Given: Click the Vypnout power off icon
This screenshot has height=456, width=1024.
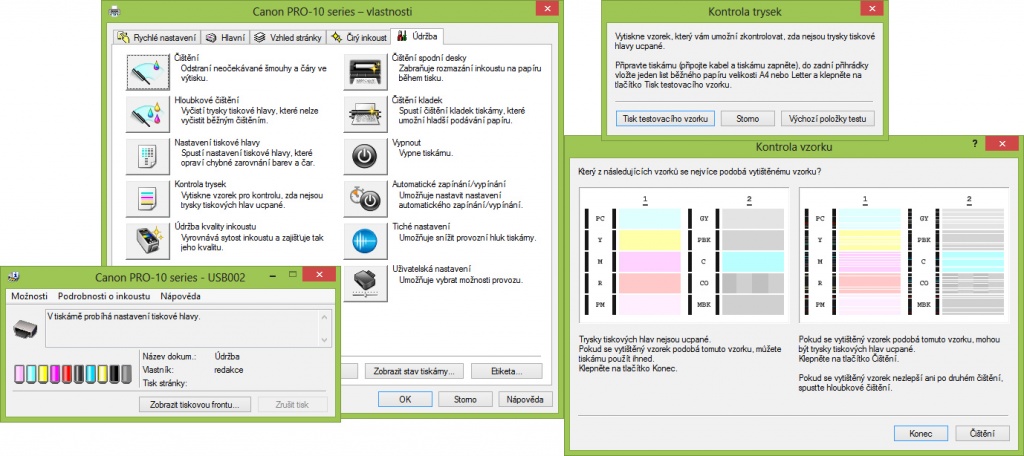Looking at the screenshot, I should [x=365, y=157].
